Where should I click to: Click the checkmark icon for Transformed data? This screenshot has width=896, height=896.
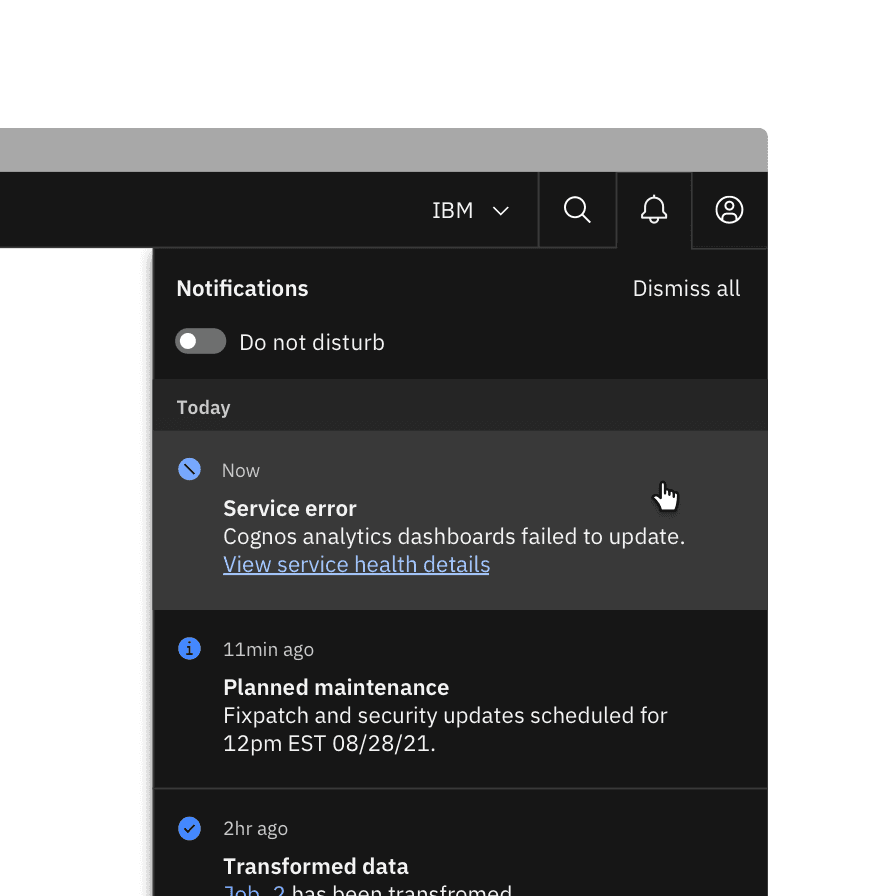coord(189,828)
